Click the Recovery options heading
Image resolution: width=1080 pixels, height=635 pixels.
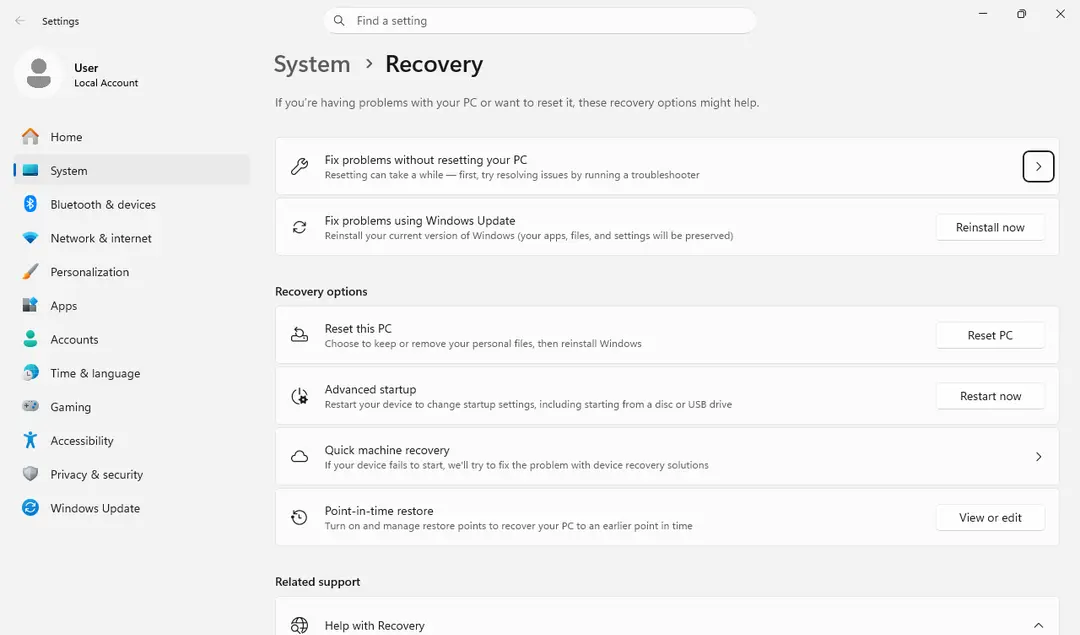(x=321, y=291)
